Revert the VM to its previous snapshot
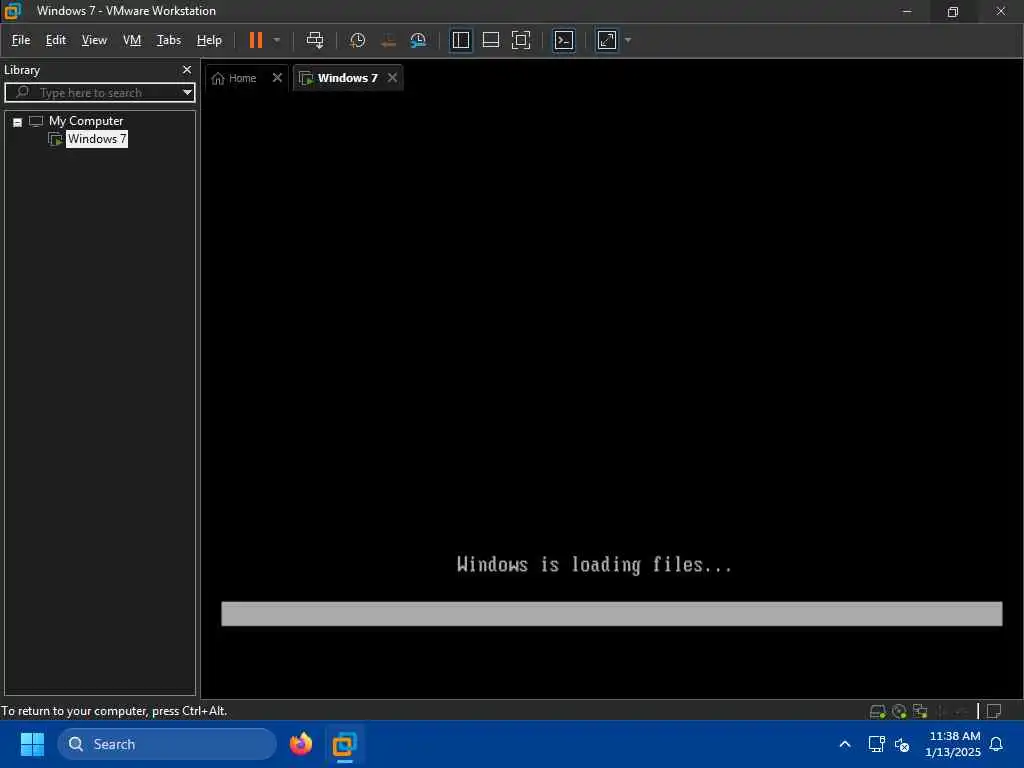Image resolution: width=1024 pixels, height=768 pixels. (388, 40)
